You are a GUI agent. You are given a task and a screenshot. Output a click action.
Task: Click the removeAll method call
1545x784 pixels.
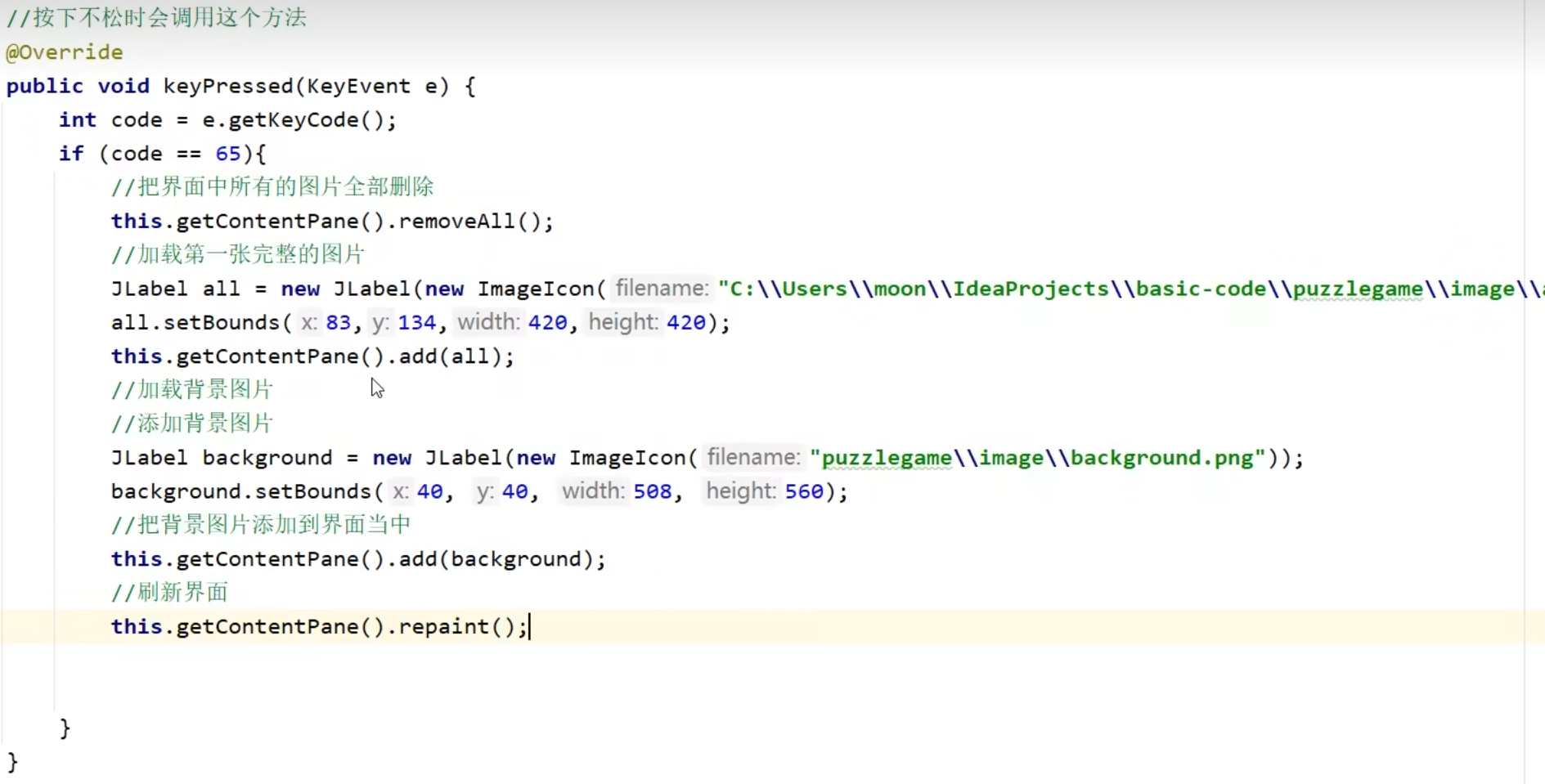click(456, 222)
